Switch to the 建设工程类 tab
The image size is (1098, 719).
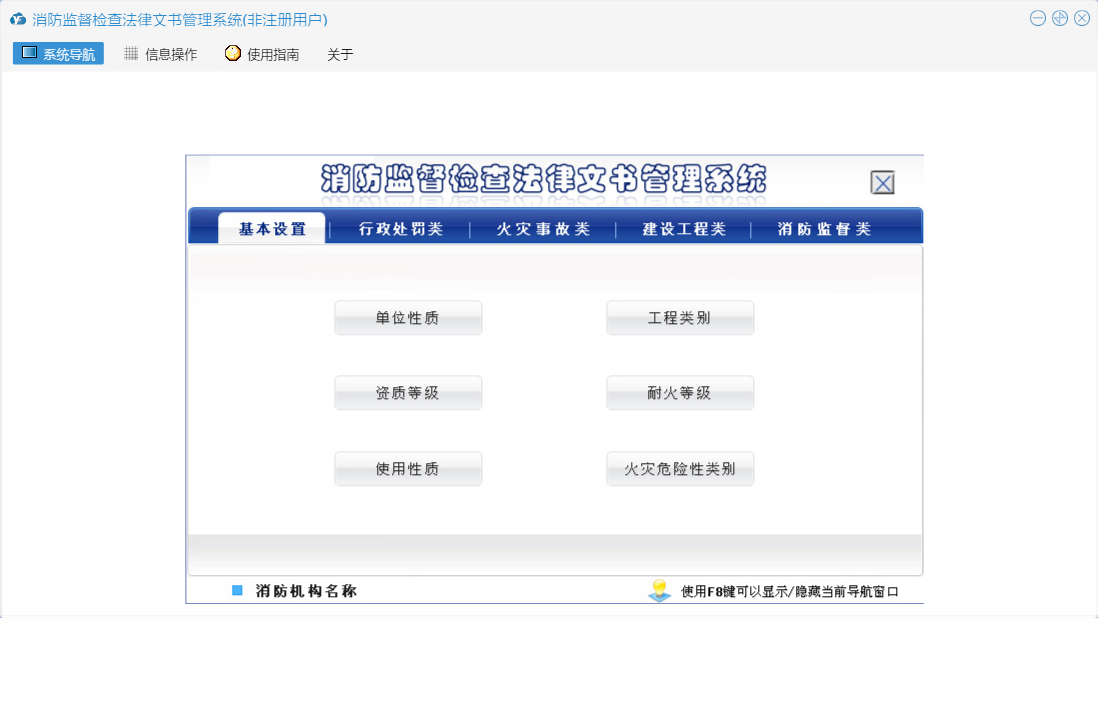[684, 229]
